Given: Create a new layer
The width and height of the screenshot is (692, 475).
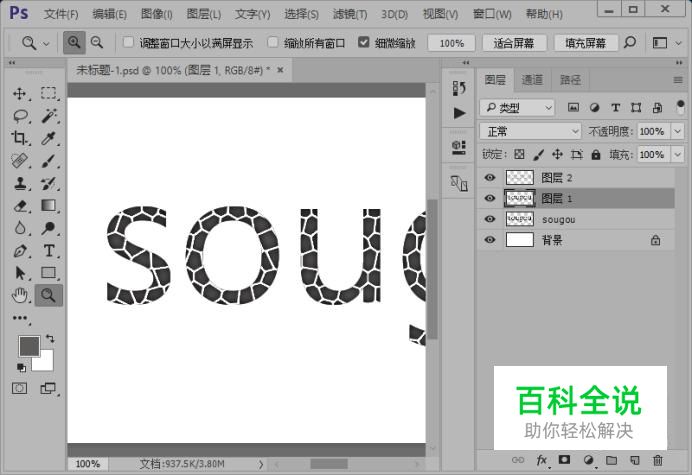Looking at the screenshot, I should (635, 460).
